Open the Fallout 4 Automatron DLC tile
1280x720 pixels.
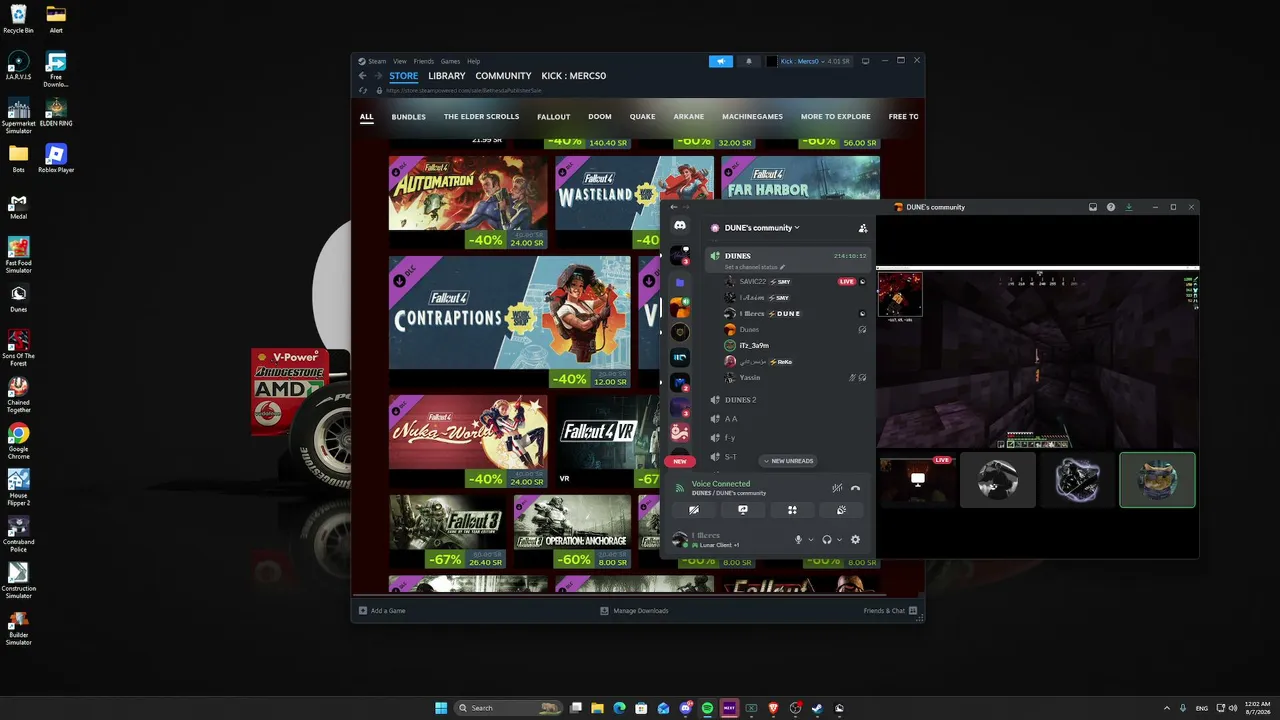pos(468,202)
